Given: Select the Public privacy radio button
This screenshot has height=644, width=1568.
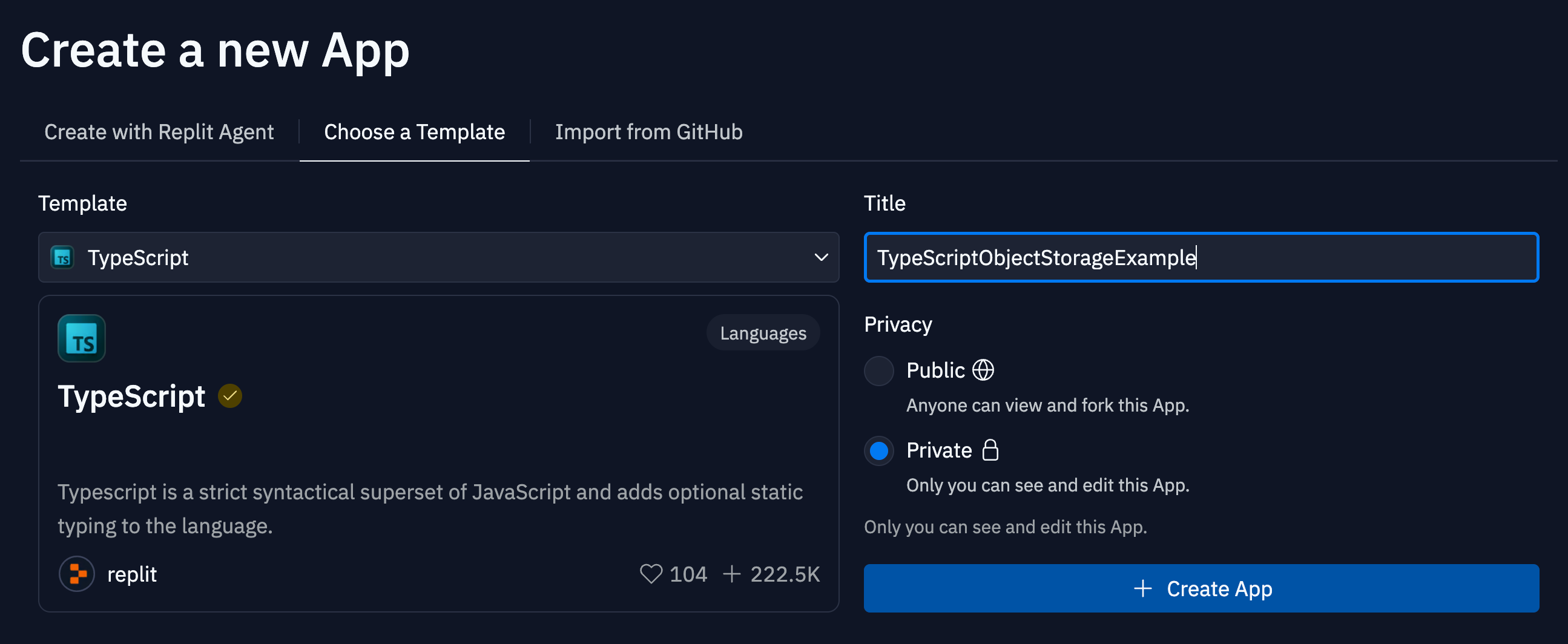Looking at the screenshot, I should [879, 370].
